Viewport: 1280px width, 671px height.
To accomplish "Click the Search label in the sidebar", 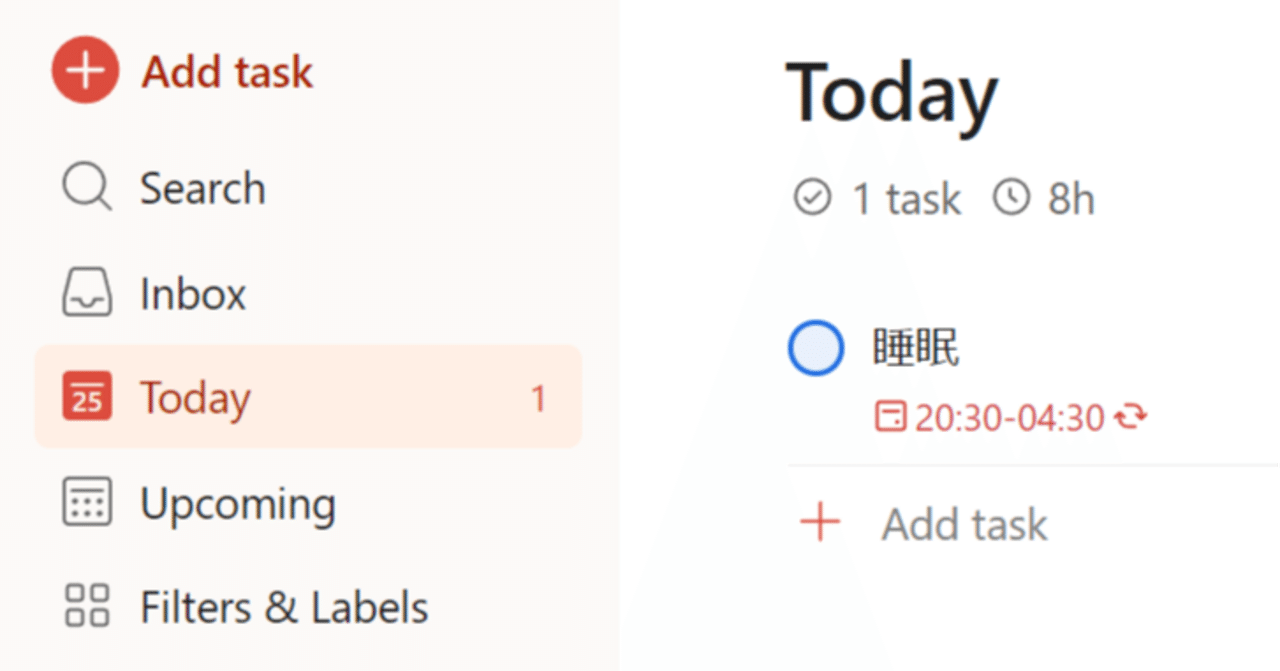I will pyautogui.click(x=202, y=188).
